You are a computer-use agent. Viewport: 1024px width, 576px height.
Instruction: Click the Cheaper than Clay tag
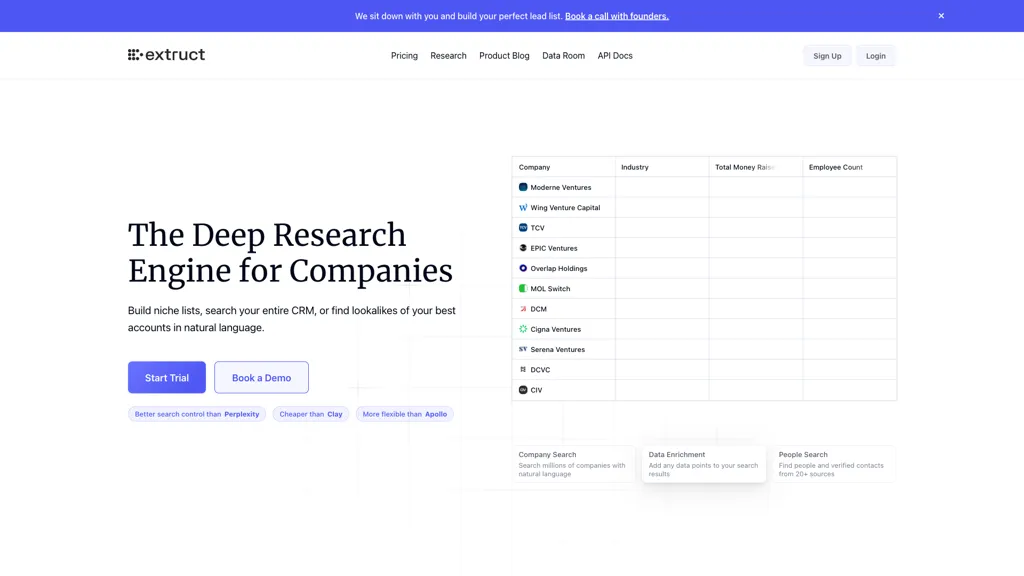coord(311,414)
